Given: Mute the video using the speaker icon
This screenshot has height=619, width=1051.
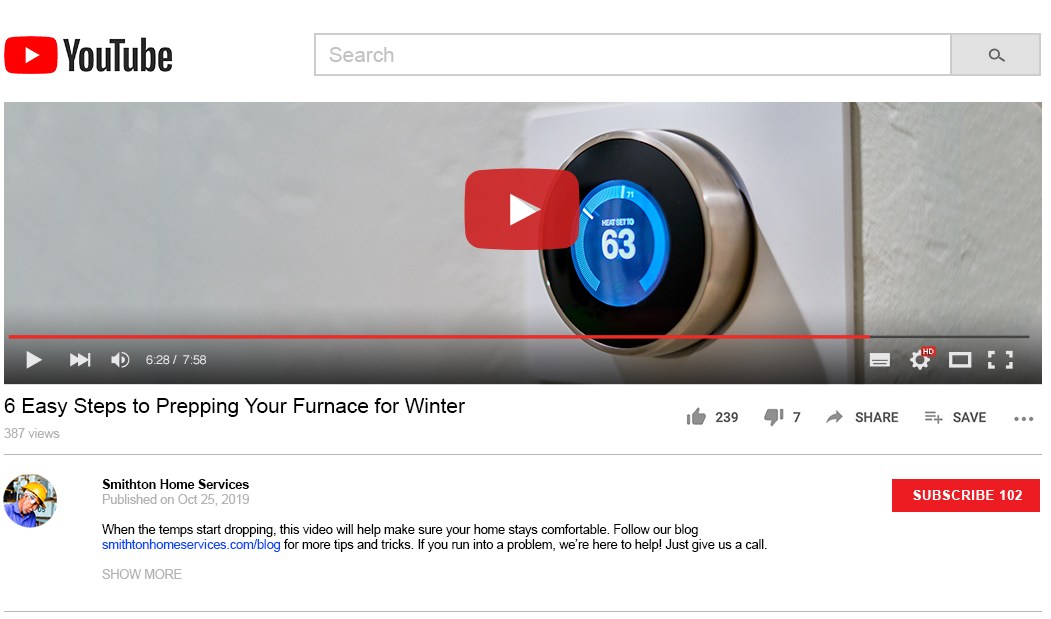Looking at the screenshot, I should coord(120,360).
